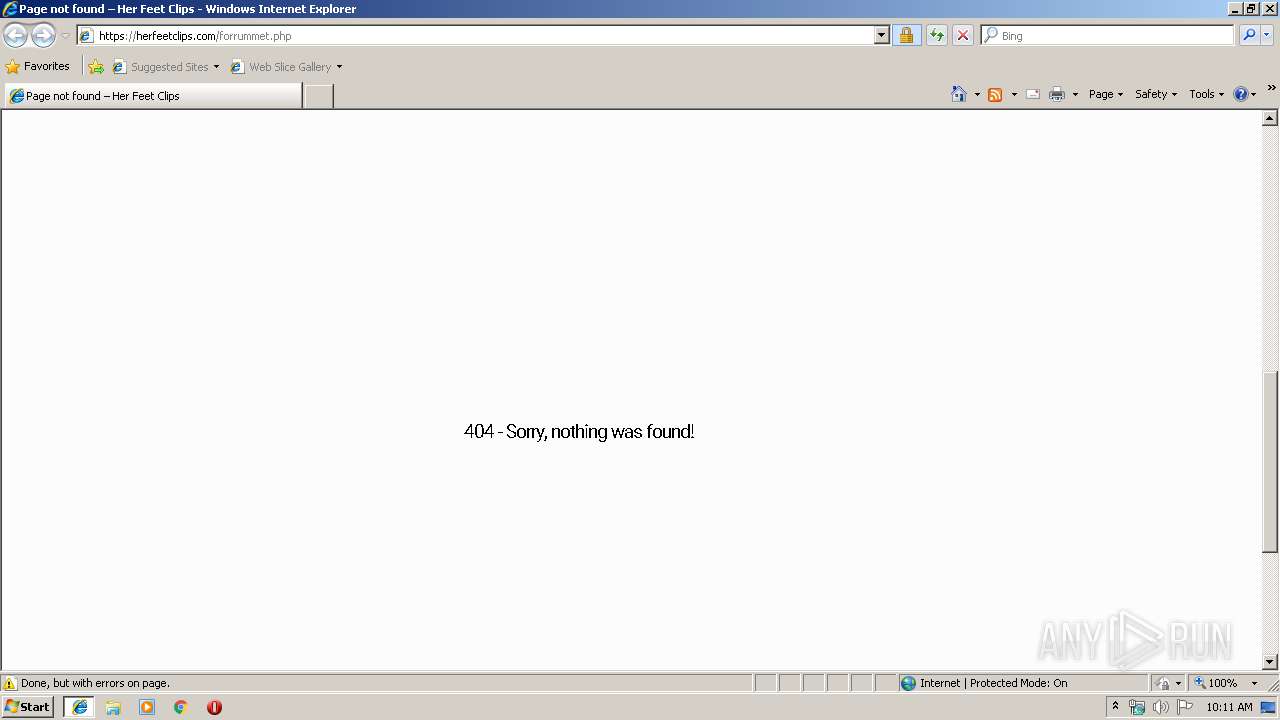Image resolution: width=1280 pixels, height=720 pixels.
Task: Click Add to Favorites Bar icon
Action: (96, 67)
